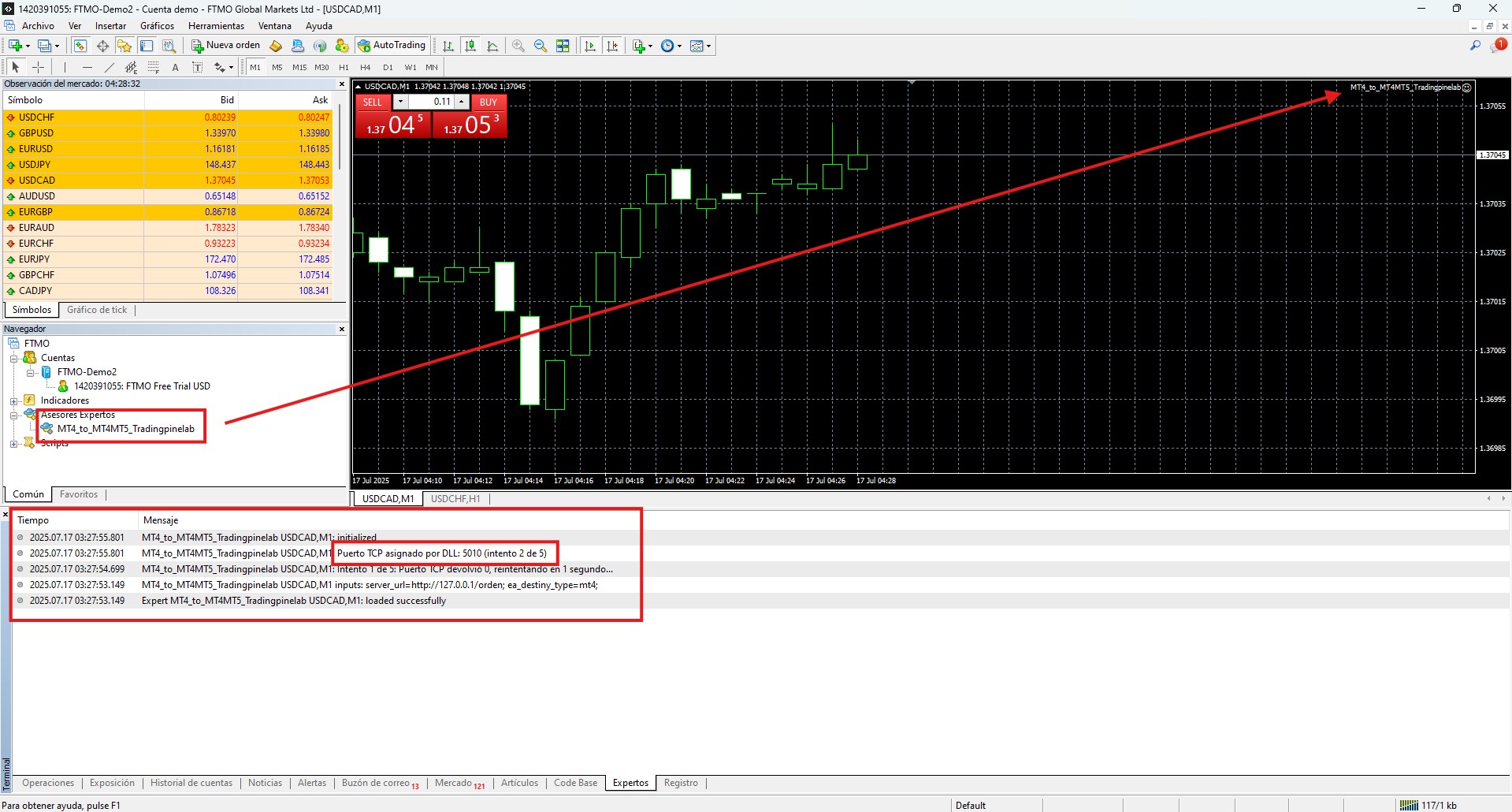Select the Text insertion tool
1512x812 pixels.
pyautogui.click(x=175, y=67)
